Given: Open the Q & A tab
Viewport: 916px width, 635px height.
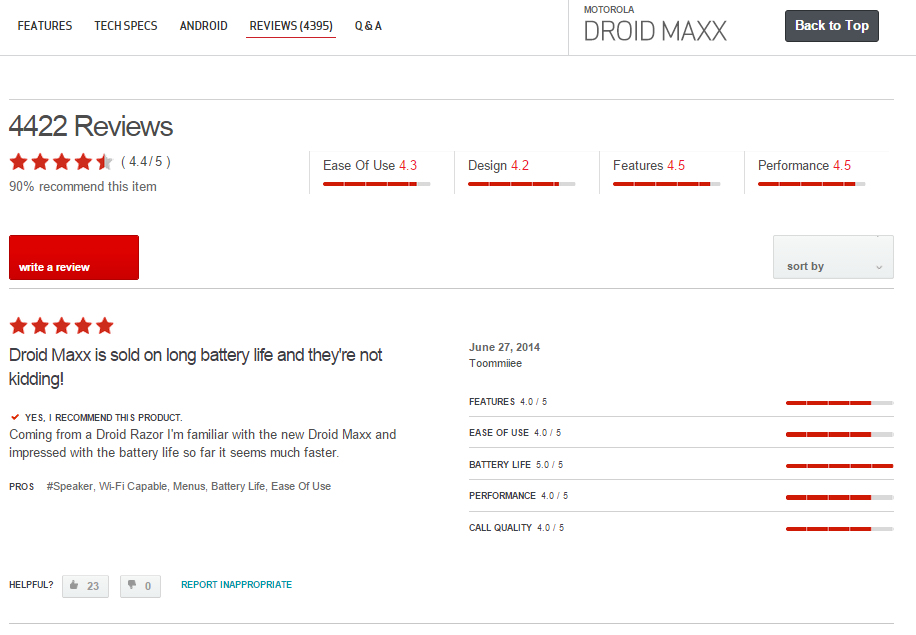Looking at the screenshot, I should pos(368,26).
